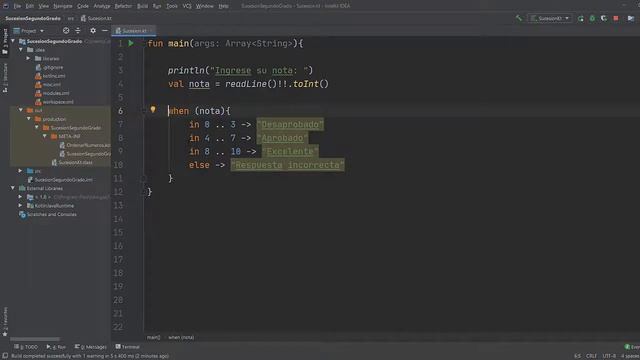
Task: Expand the src folder
Action: click(x=20, y=171)
